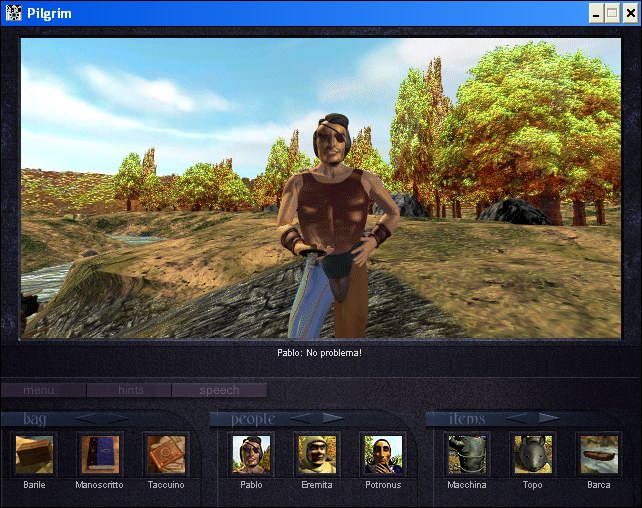
Task: Page the items list right
Action: tap(549, 418)
